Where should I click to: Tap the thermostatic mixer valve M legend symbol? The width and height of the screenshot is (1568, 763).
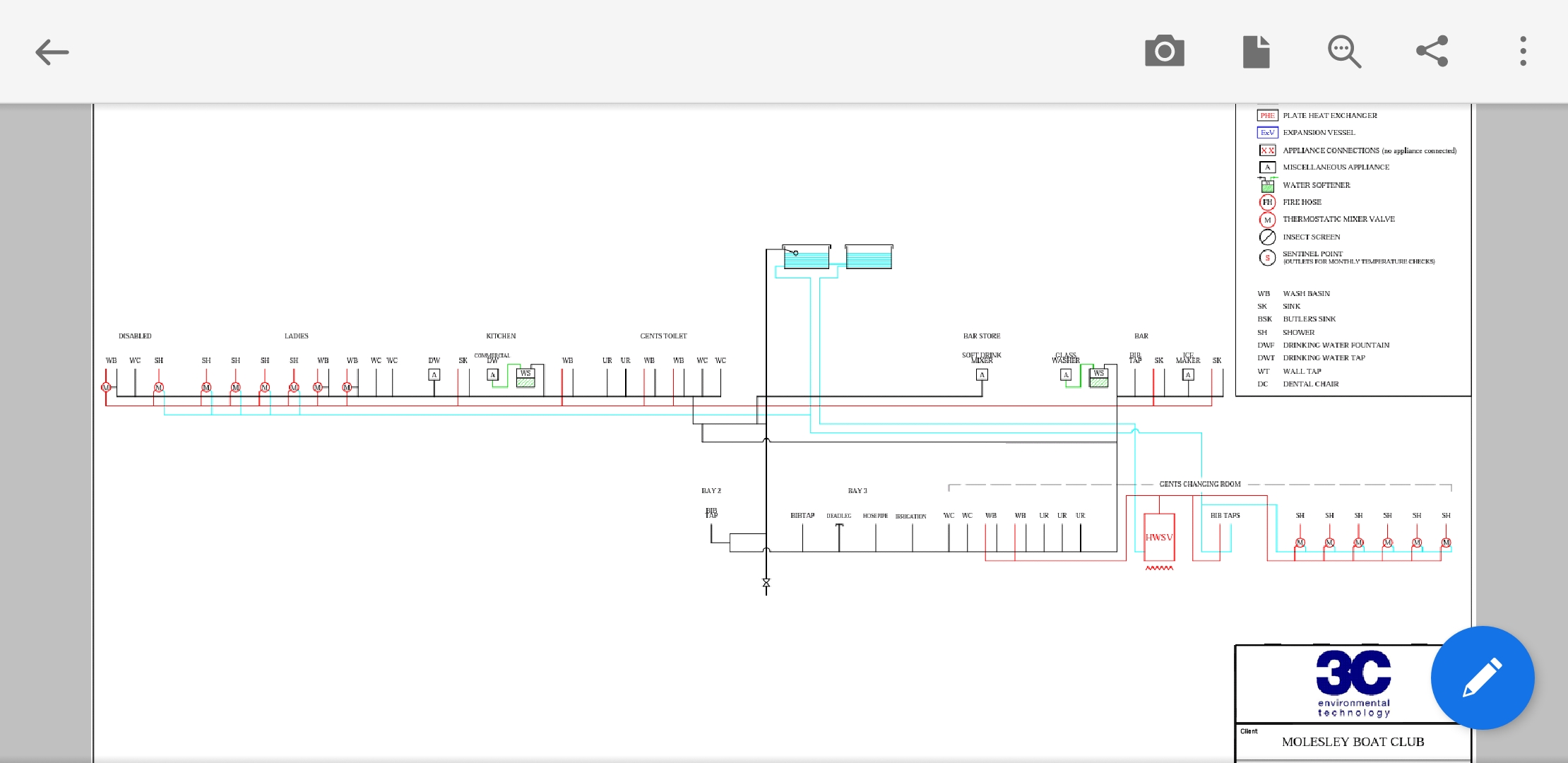(x=1268, y=220)
